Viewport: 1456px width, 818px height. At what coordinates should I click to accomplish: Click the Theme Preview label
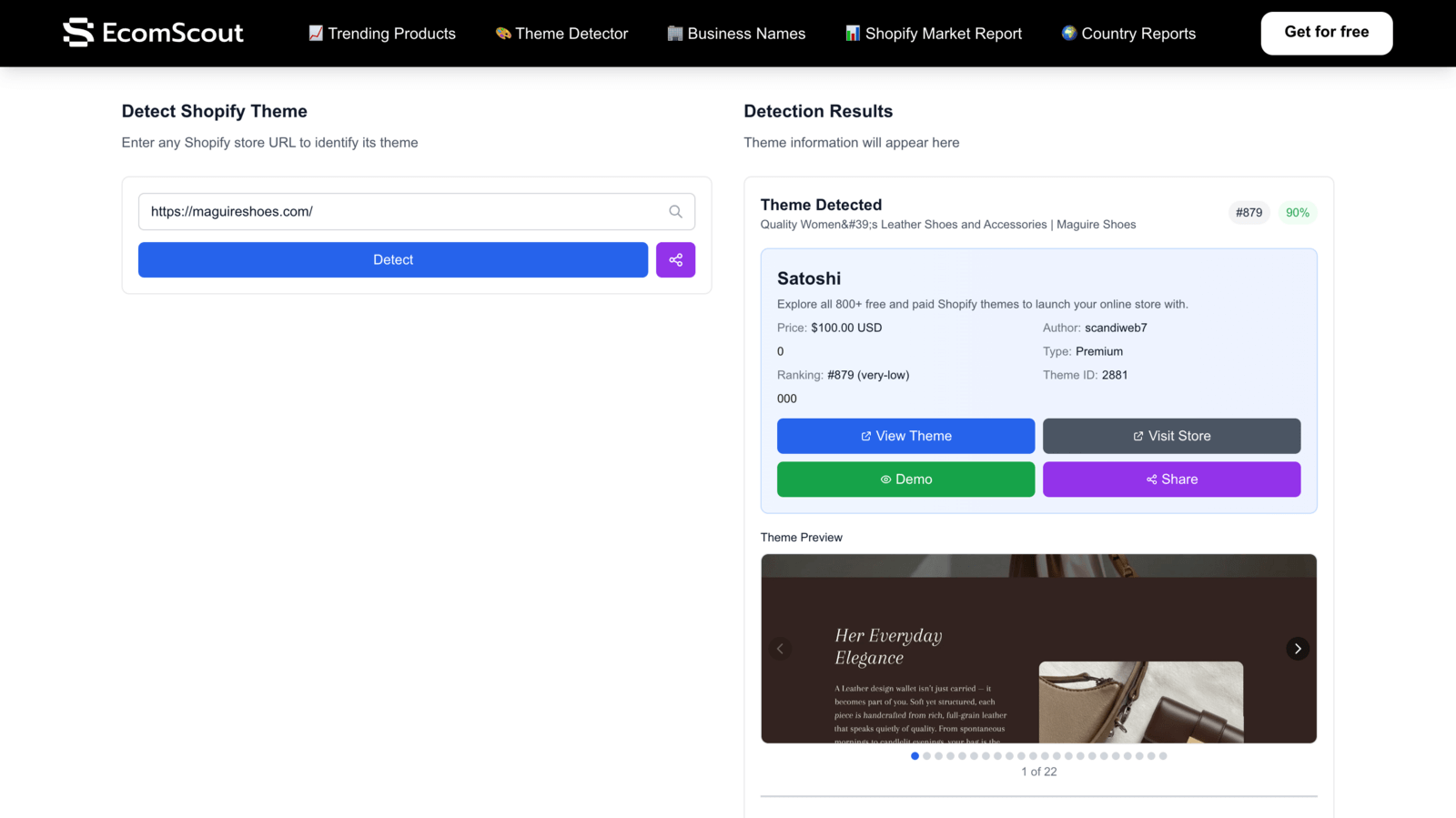pyautogui.click(x=802, y=538)
